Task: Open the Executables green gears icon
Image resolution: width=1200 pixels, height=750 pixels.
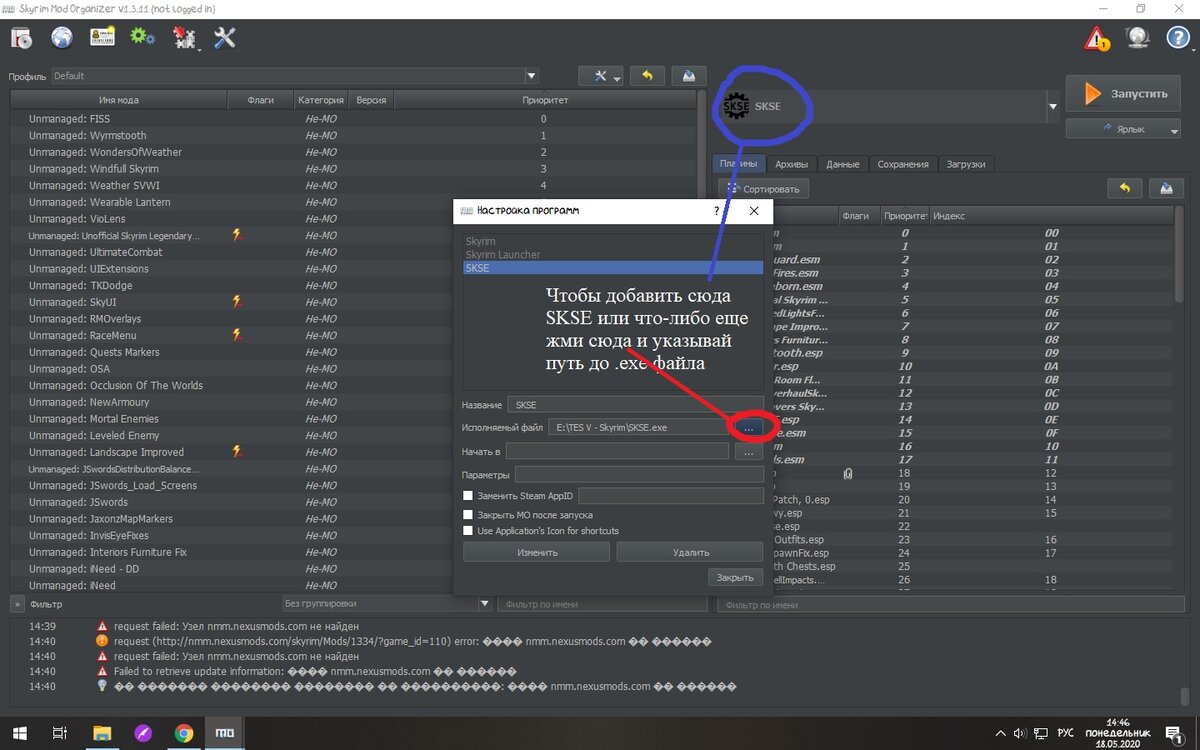Action: point(143,38)
